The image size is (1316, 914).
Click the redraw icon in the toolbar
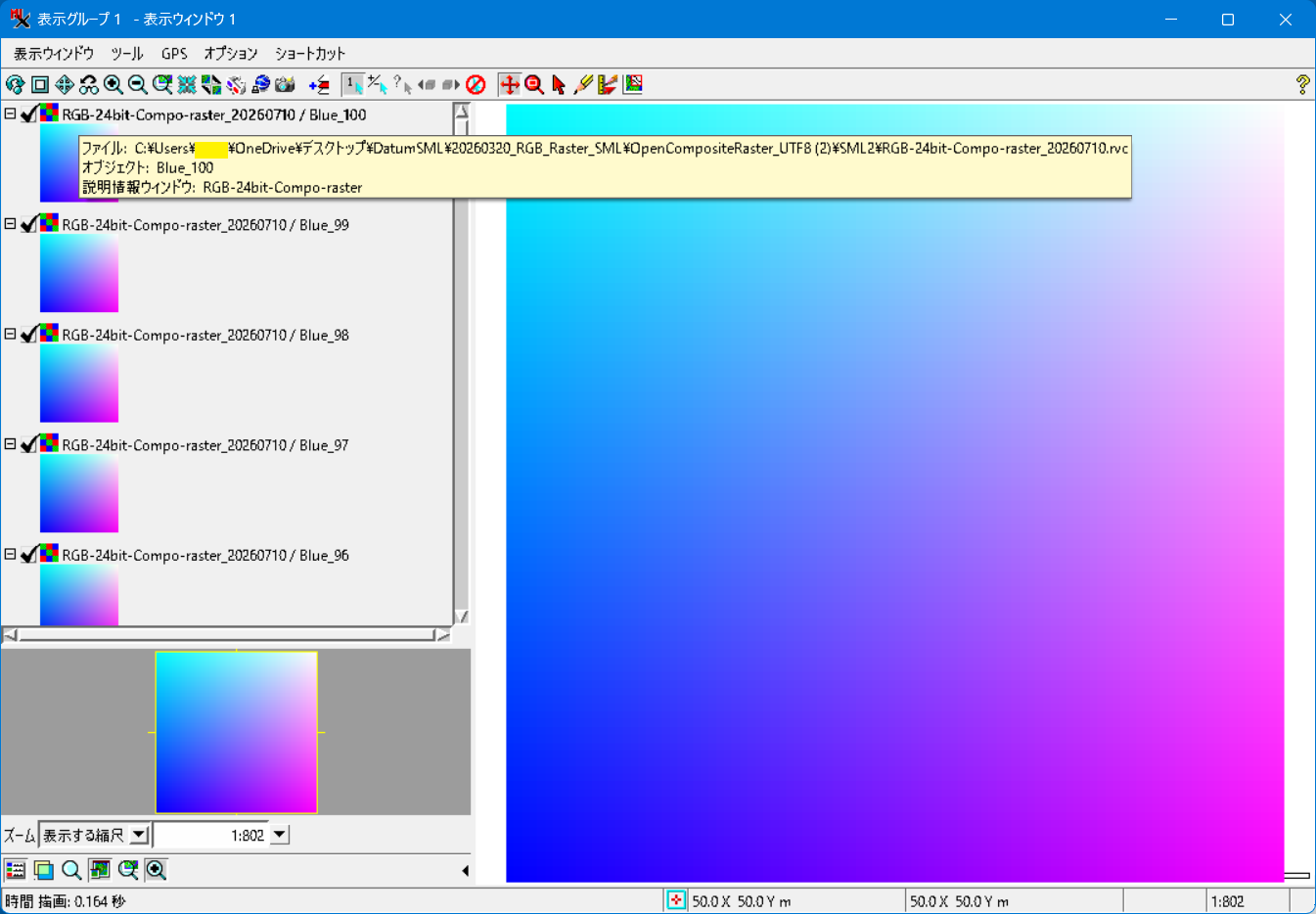16,85
